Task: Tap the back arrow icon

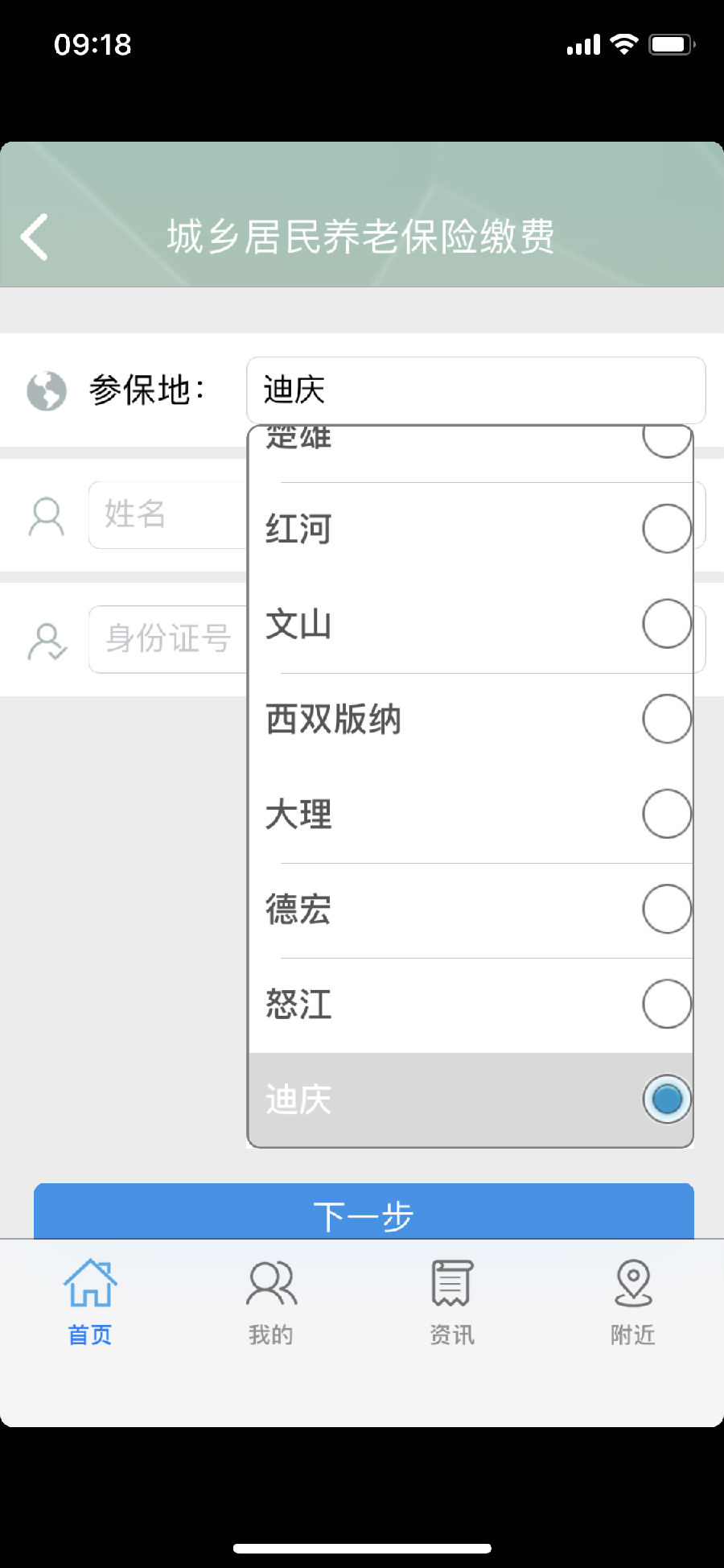Action: pos(35,237)
